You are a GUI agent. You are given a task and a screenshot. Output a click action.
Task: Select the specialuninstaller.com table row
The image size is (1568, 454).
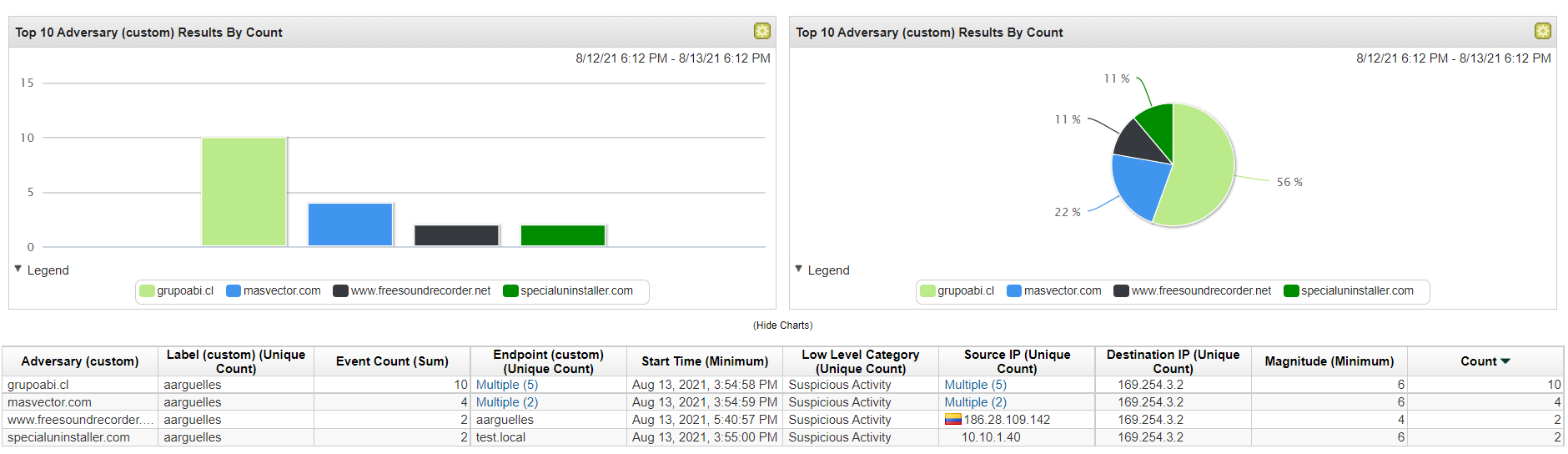click(x=68, y=437)
